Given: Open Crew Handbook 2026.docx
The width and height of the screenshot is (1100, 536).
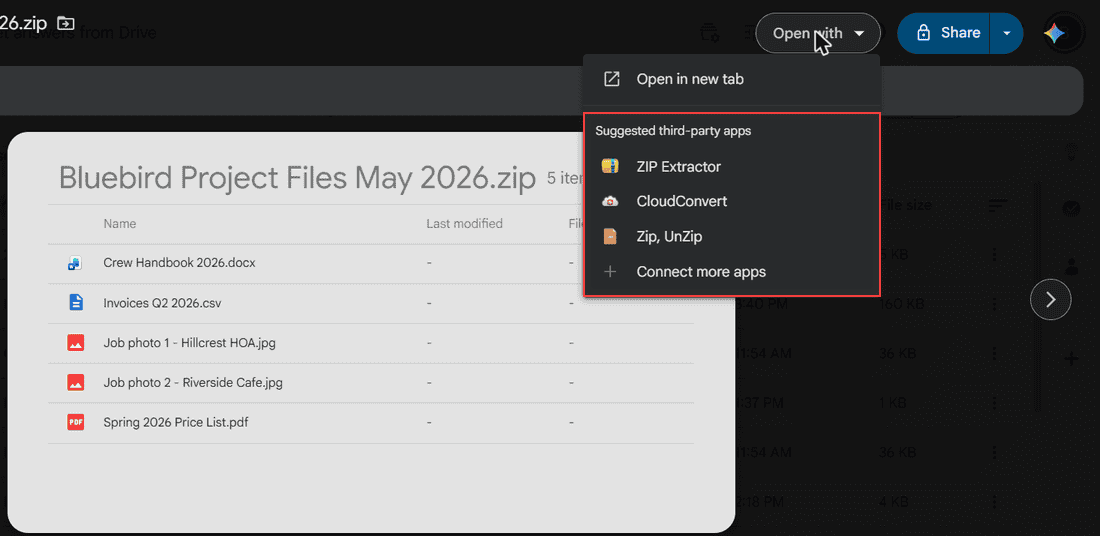Looking at the screenshot, I should (x=180, y=263).
